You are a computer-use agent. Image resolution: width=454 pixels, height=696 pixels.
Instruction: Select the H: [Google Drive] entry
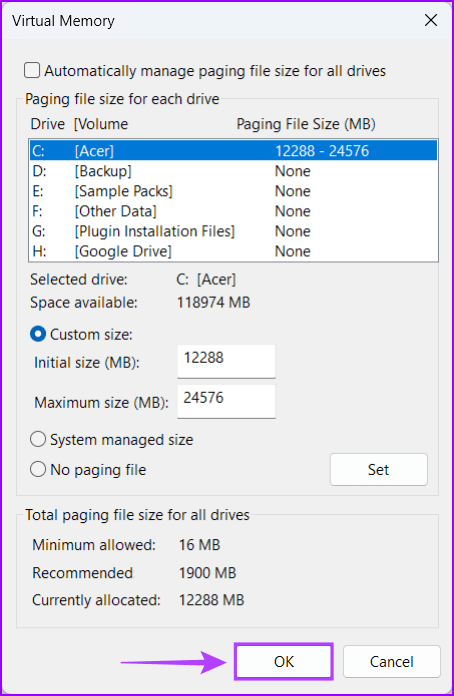point(233,251)
